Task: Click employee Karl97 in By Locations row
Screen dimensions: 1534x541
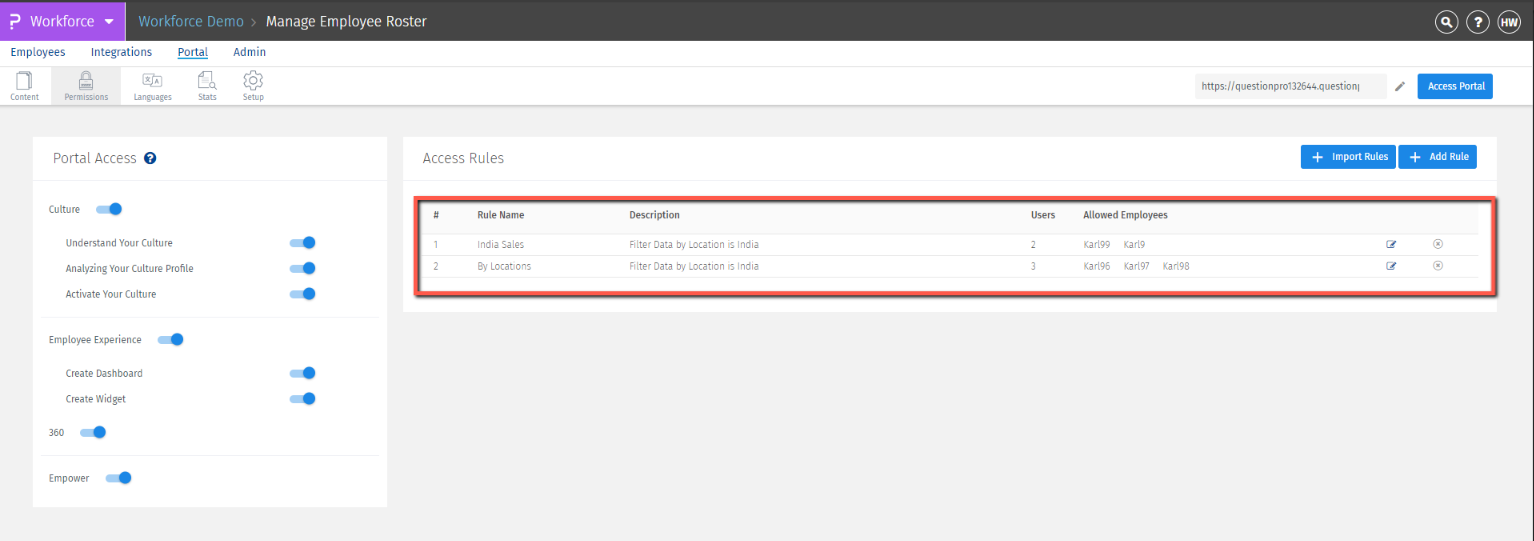Action: [1137, 266]
